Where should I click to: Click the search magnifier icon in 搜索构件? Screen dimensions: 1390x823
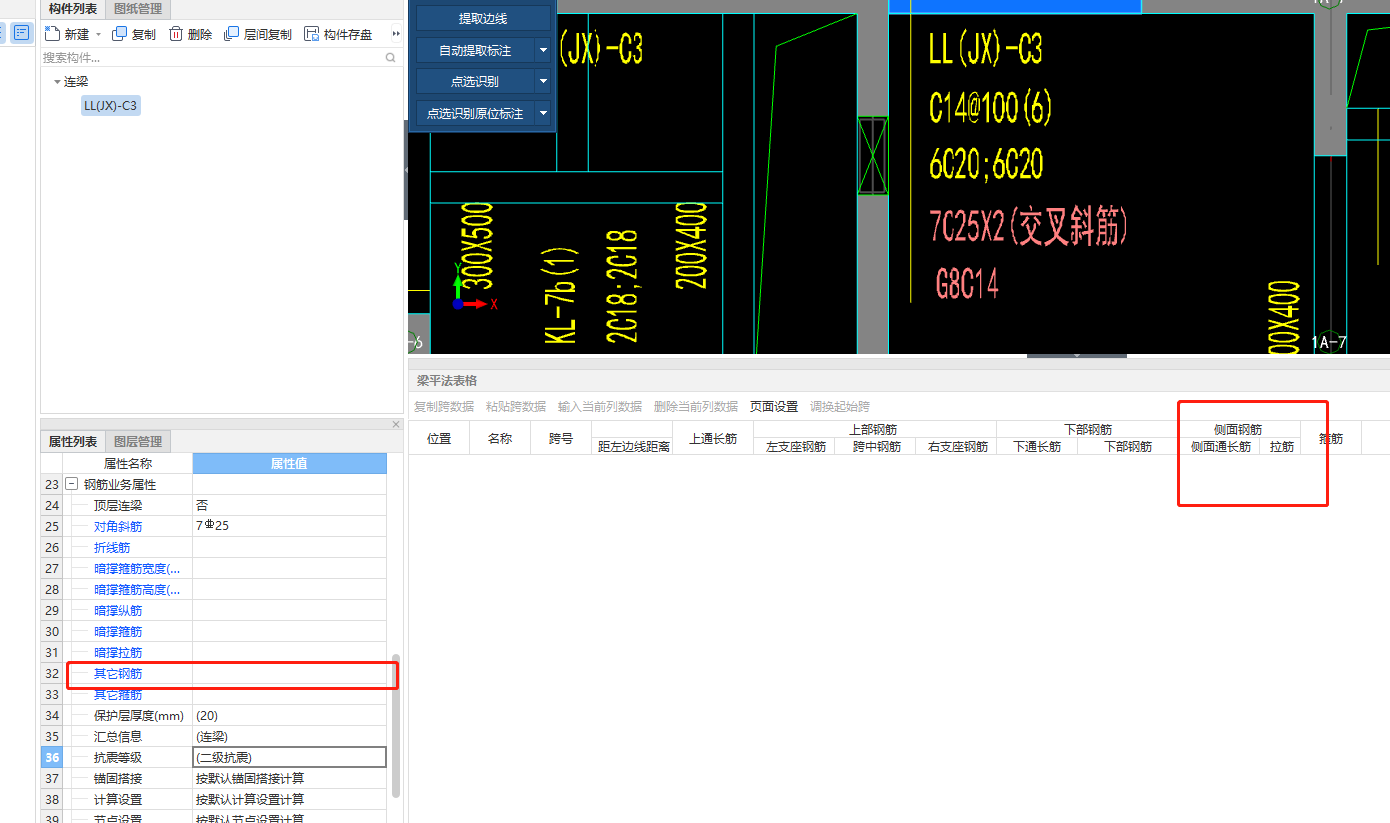[x=391, y=58]
